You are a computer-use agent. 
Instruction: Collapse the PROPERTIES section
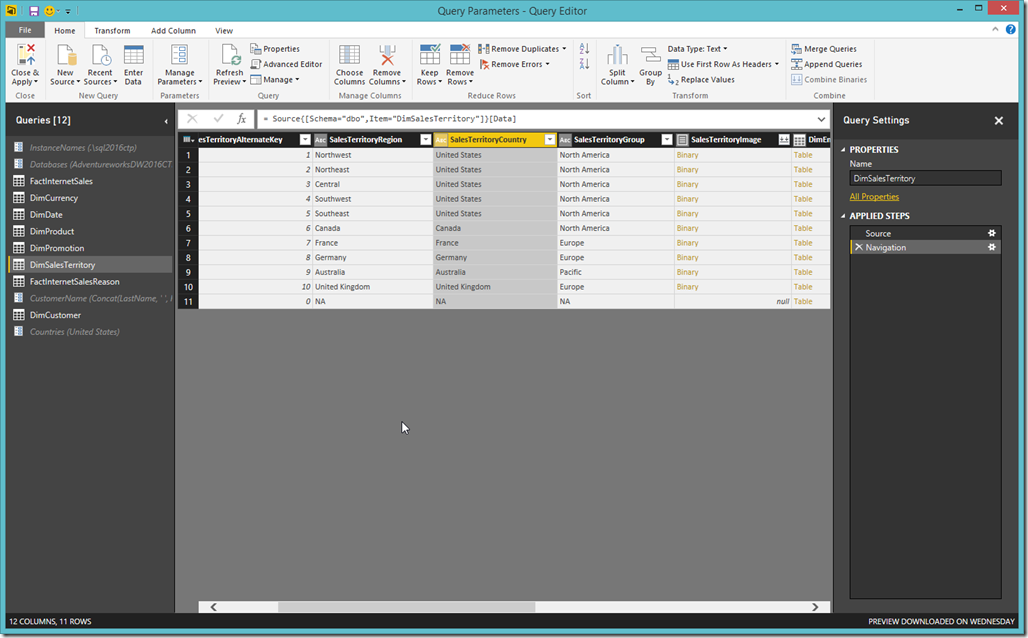point(844,150)
